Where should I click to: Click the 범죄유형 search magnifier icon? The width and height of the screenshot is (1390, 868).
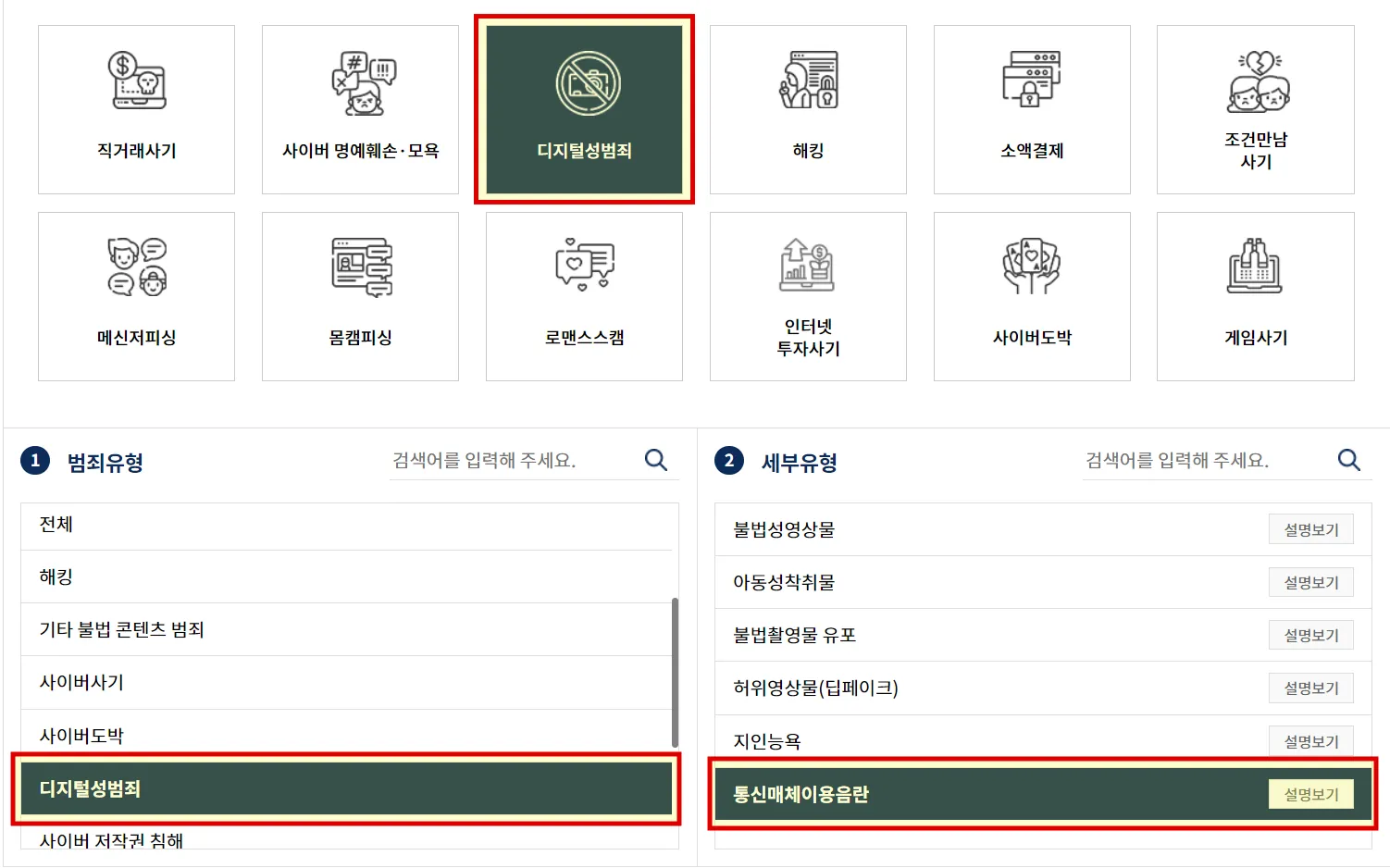pyautogui.click(x=656, y=460)
